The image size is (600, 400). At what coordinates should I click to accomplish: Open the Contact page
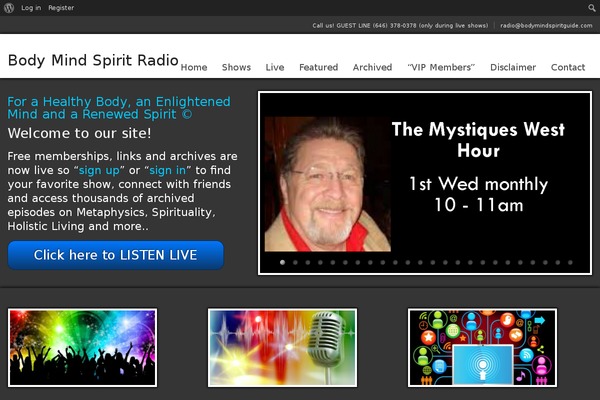[x=568, y=67]
